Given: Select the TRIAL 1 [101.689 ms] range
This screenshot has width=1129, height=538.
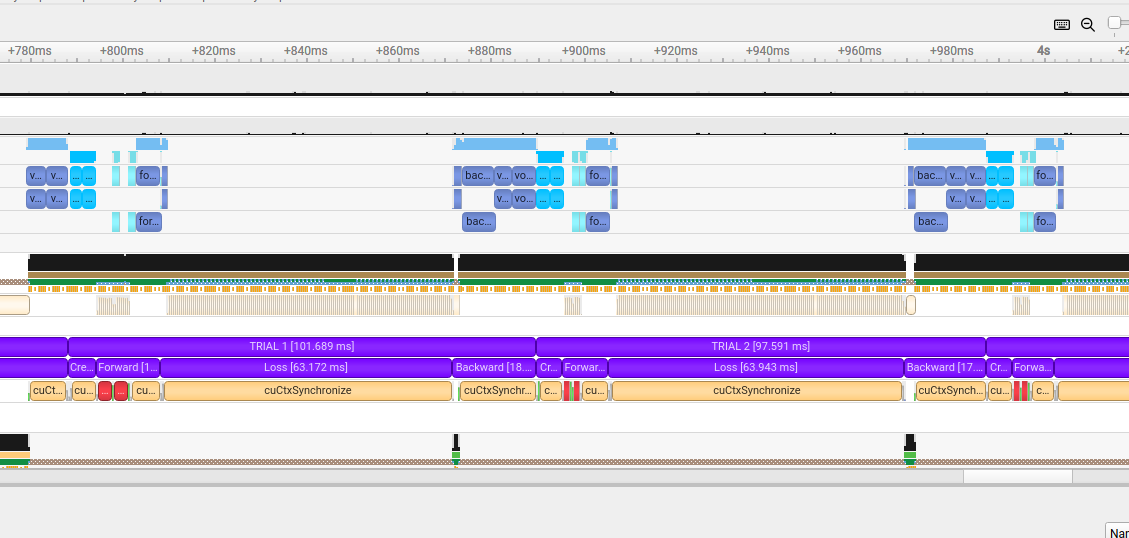Looking at the screenshot, I should 301,347.
